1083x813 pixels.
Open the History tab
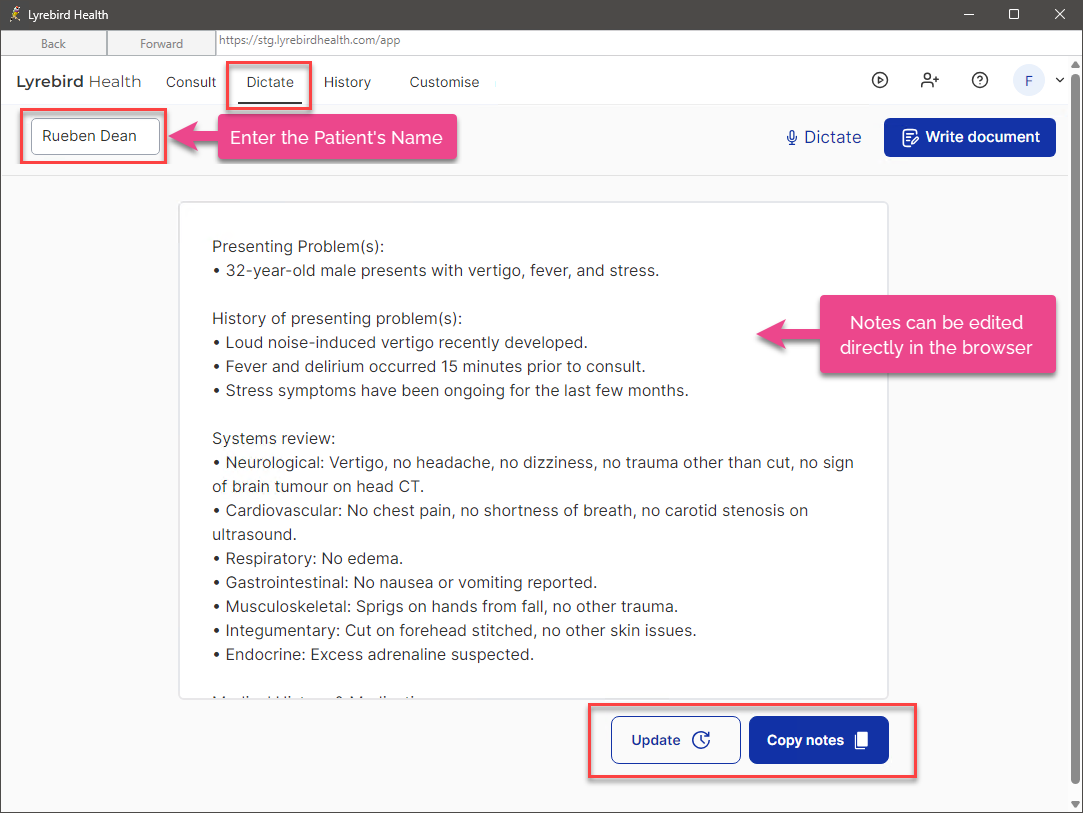[347, 82]
